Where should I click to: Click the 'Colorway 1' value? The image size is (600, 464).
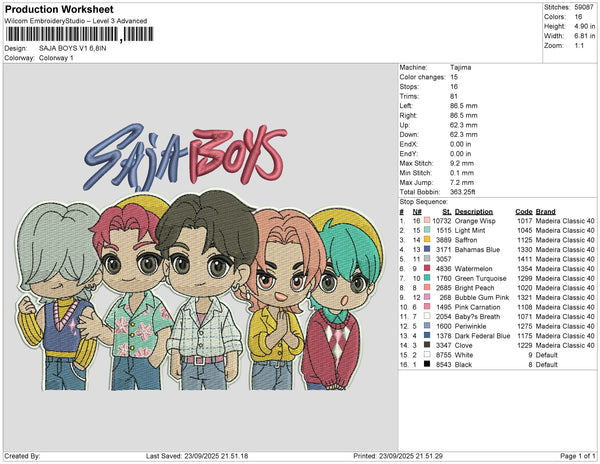(x=56, y=58)
